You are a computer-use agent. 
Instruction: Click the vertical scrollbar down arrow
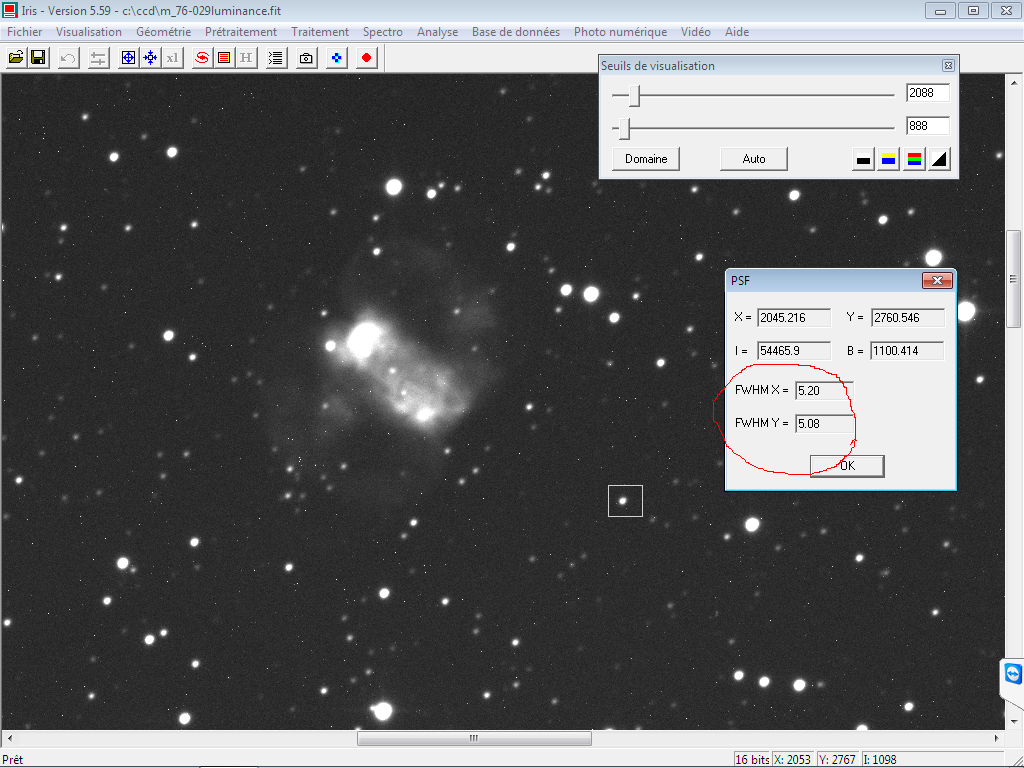tap(1014, 721)
